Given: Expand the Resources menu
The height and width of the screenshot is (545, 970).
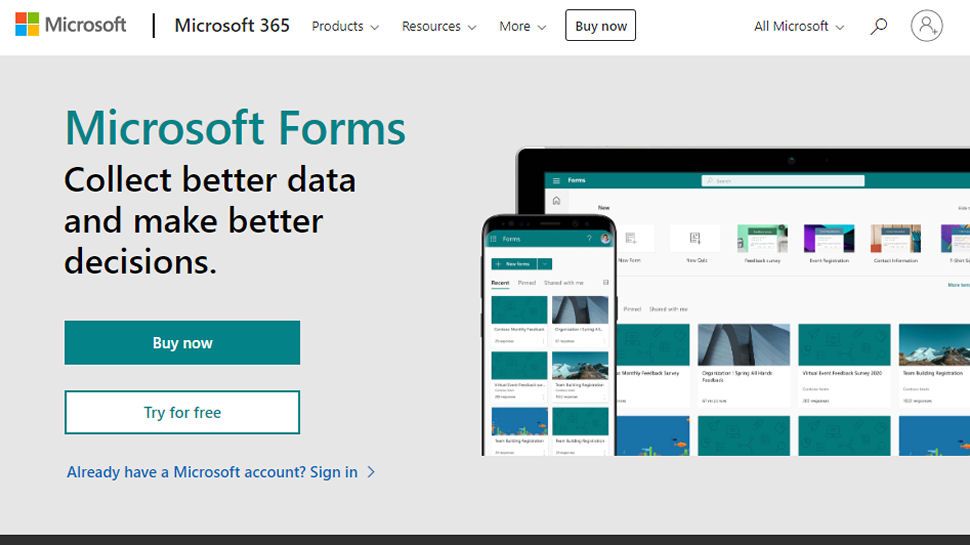Looking at the screenshot, I should (x=439, y=27).
